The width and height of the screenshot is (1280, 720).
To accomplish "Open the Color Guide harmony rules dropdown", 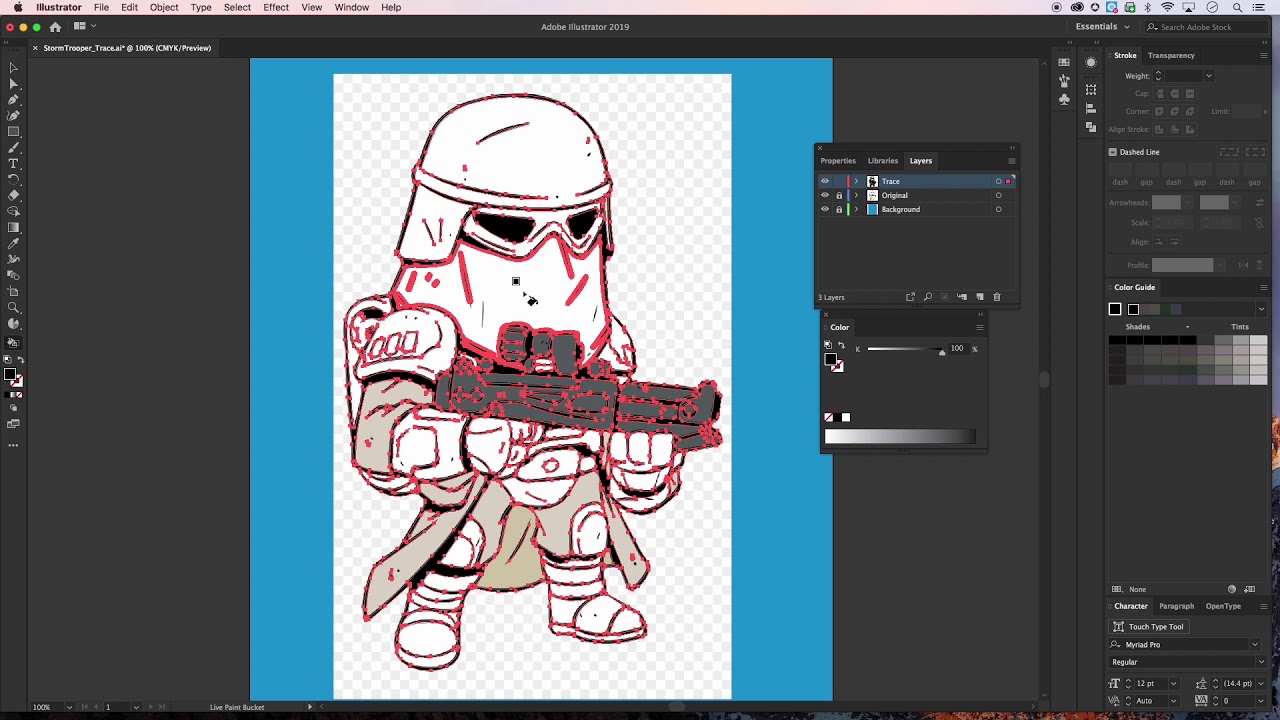I will (1261, 309).
